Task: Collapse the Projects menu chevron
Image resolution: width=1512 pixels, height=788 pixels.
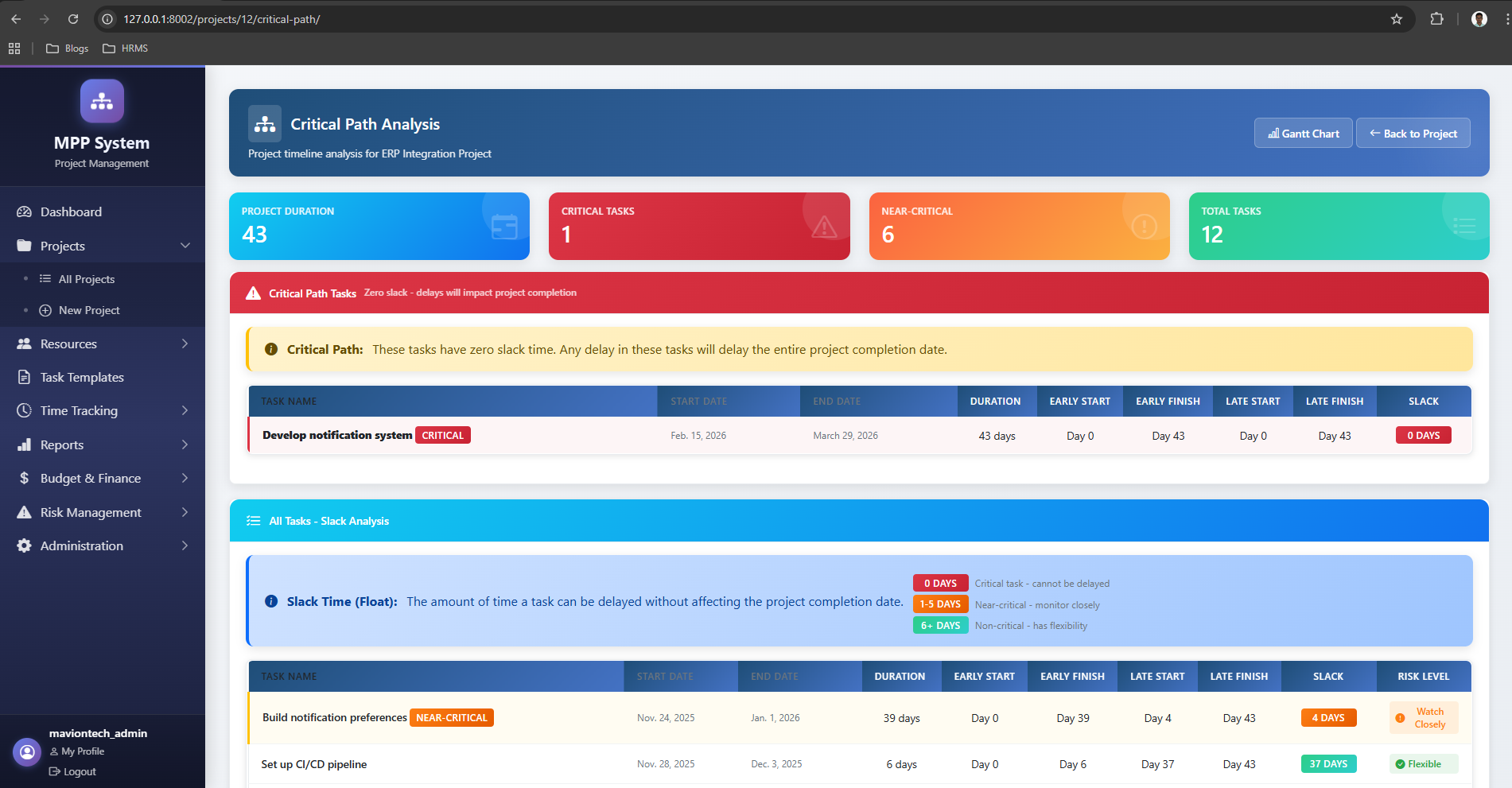Action: point(185,246)
